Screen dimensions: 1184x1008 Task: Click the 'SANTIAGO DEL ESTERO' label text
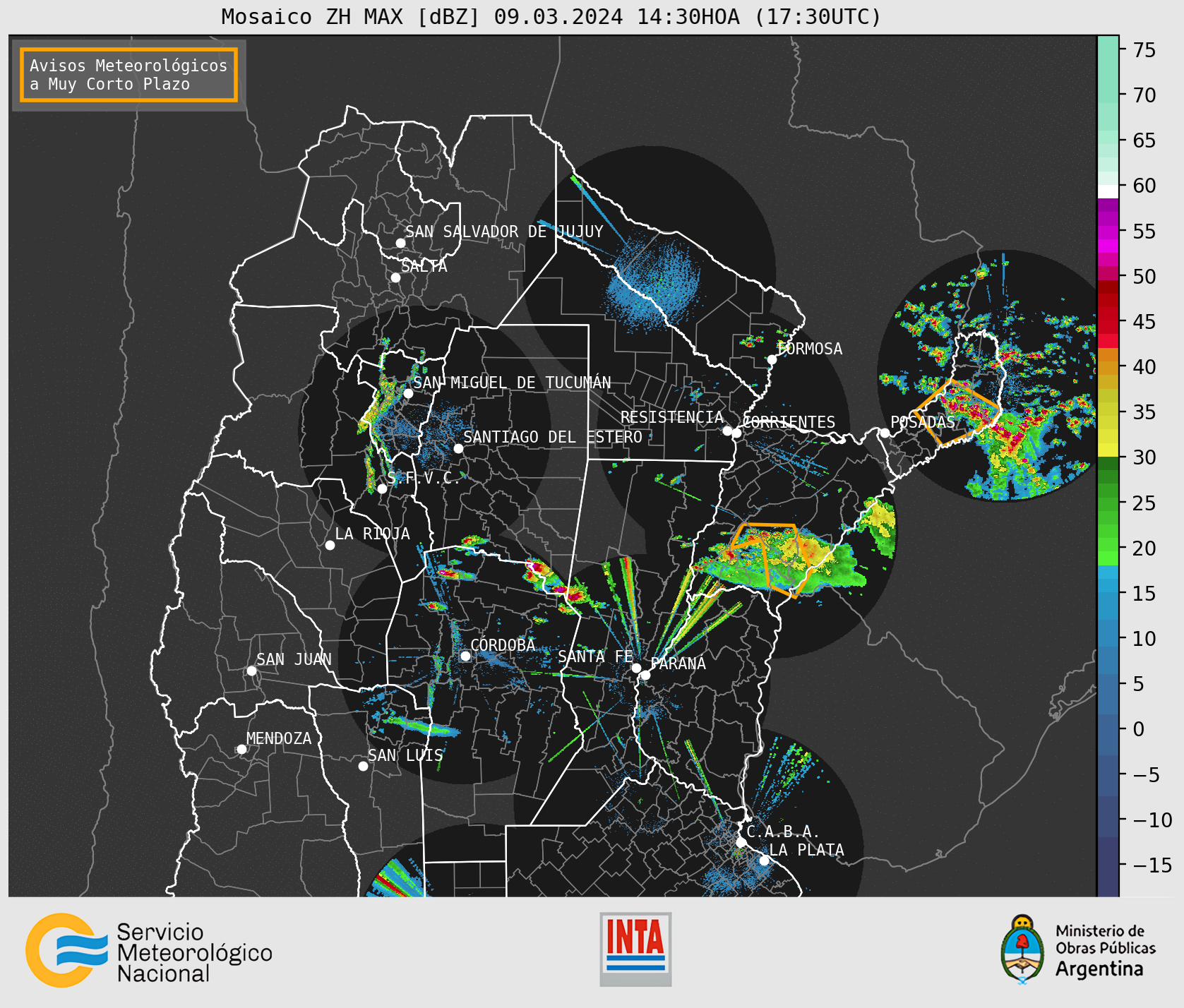pyautogui.click(x=553, y=437)
